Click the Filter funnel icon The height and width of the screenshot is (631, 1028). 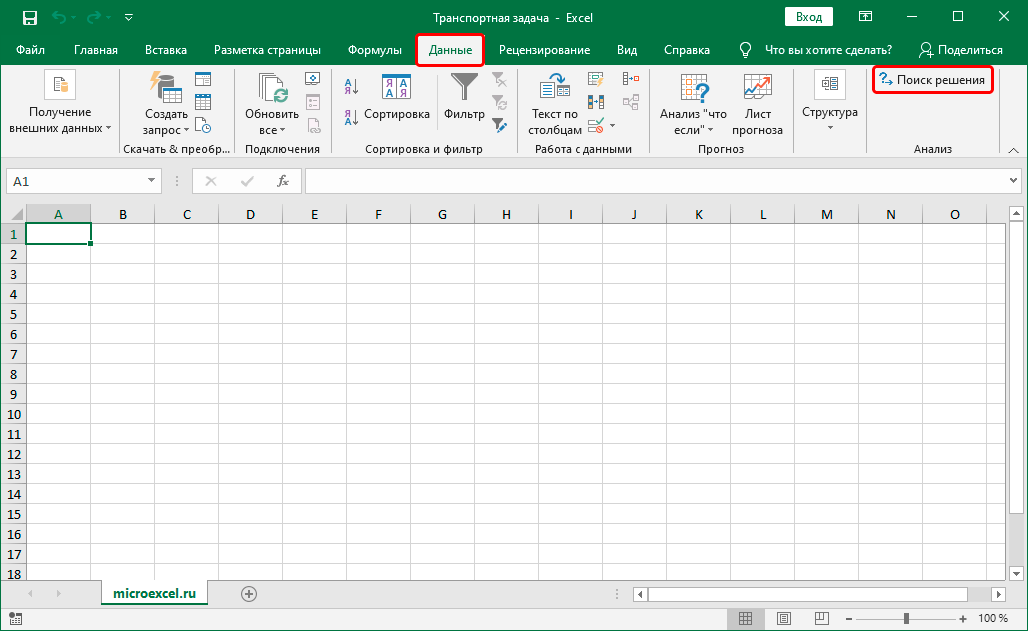[x=464, y=88]
